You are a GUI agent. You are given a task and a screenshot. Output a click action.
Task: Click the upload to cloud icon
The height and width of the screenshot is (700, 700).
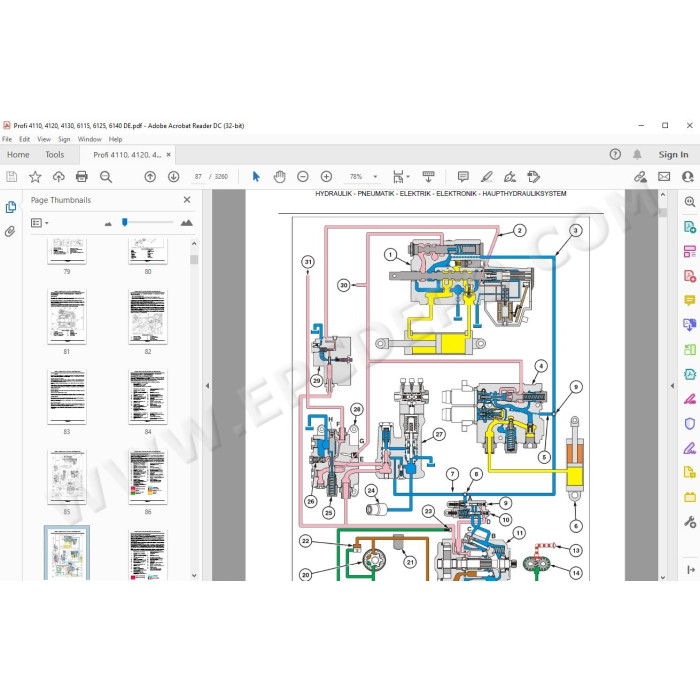pyautogui.click(x=58, y=177)
